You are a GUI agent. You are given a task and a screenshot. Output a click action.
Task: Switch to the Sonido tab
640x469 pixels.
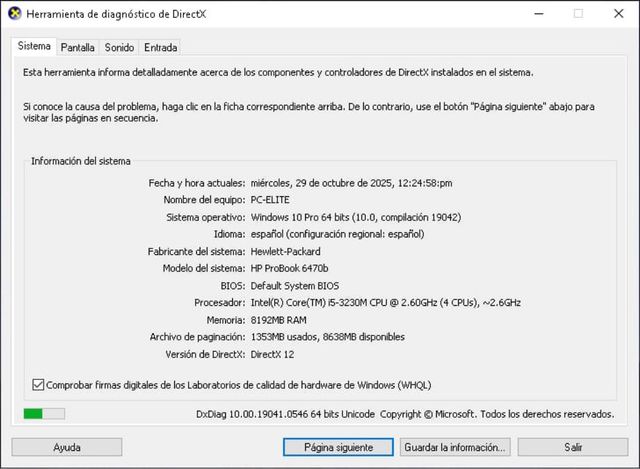(119, 48)
